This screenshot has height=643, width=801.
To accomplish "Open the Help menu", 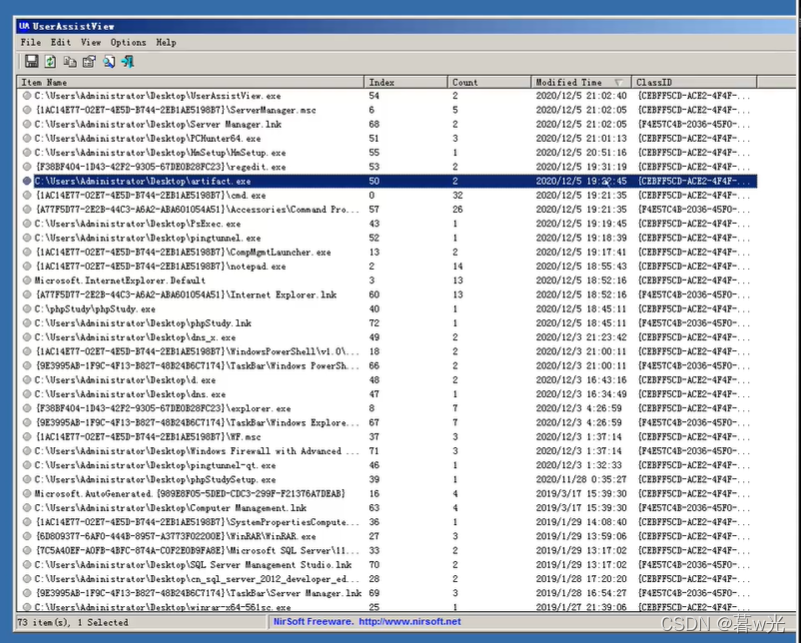I will coord(166,42).
